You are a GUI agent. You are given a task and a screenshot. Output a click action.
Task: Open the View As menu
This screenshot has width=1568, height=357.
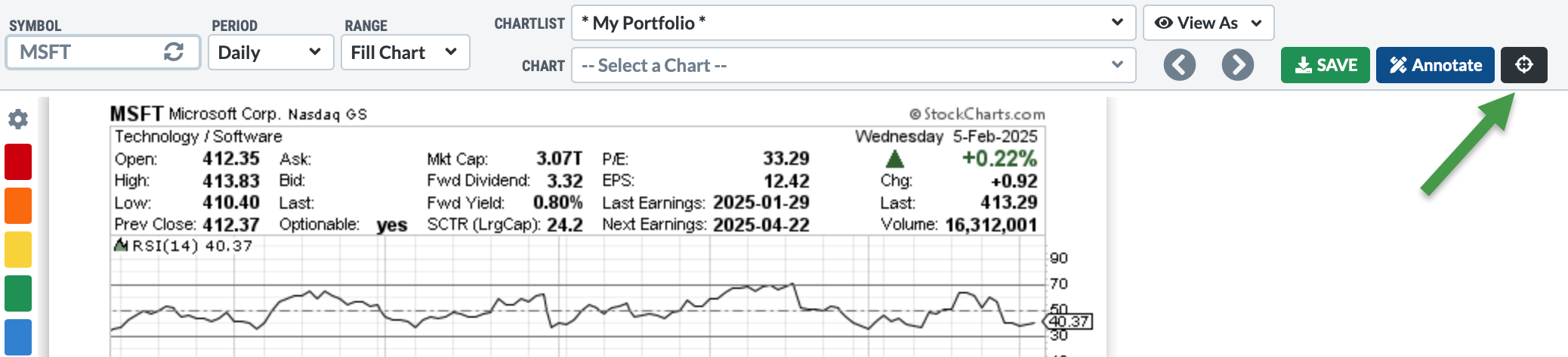tap(1208, 23)
